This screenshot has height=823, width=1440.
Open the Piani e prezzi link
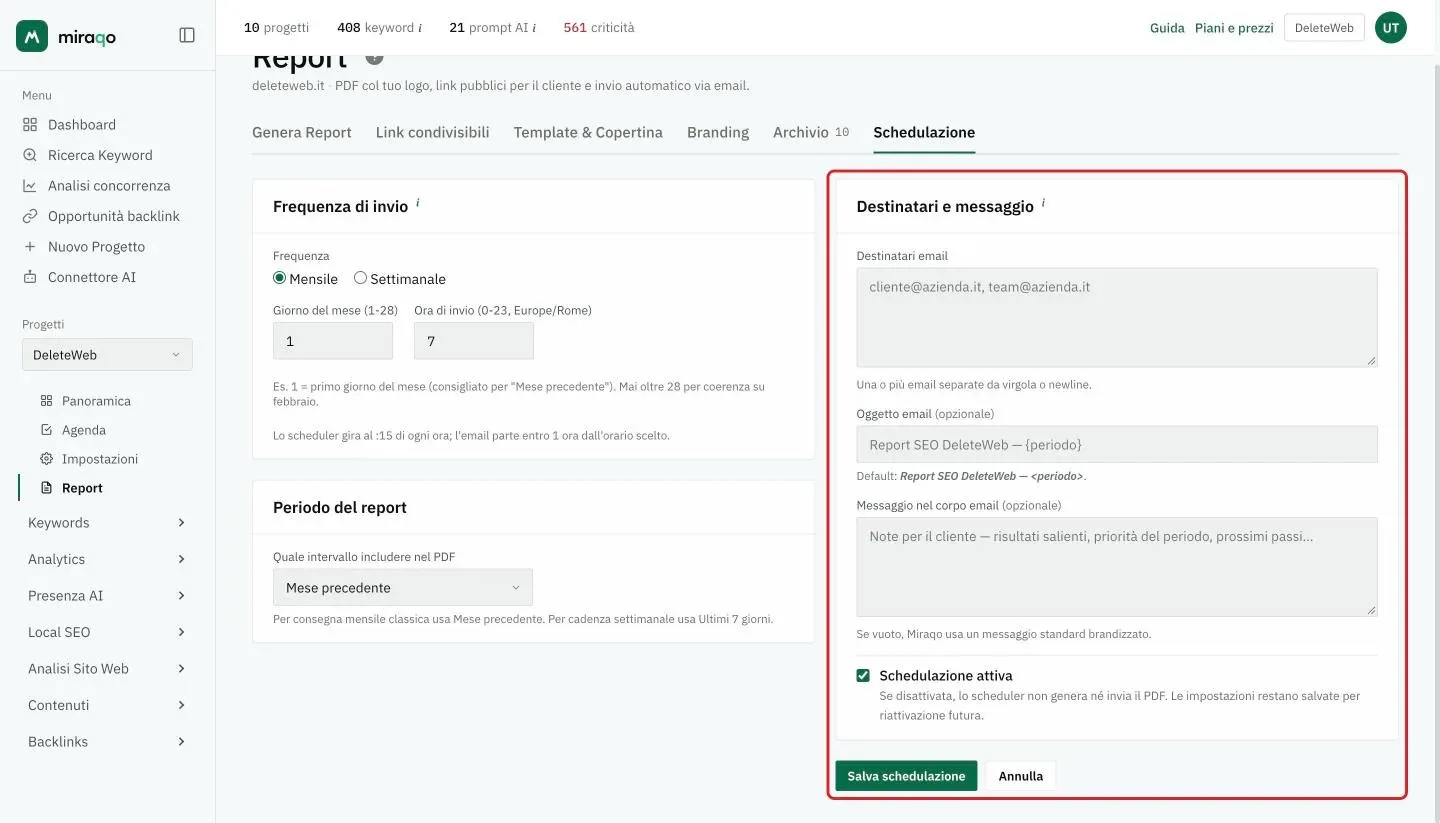point(1234,28)
